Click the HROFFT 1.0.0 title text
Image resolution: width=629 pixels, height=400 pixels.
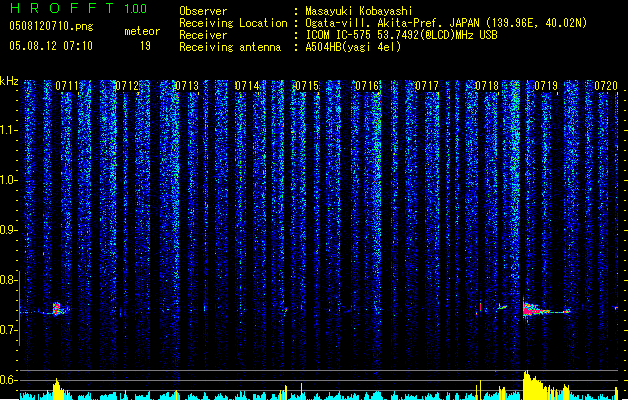[78, 8]
